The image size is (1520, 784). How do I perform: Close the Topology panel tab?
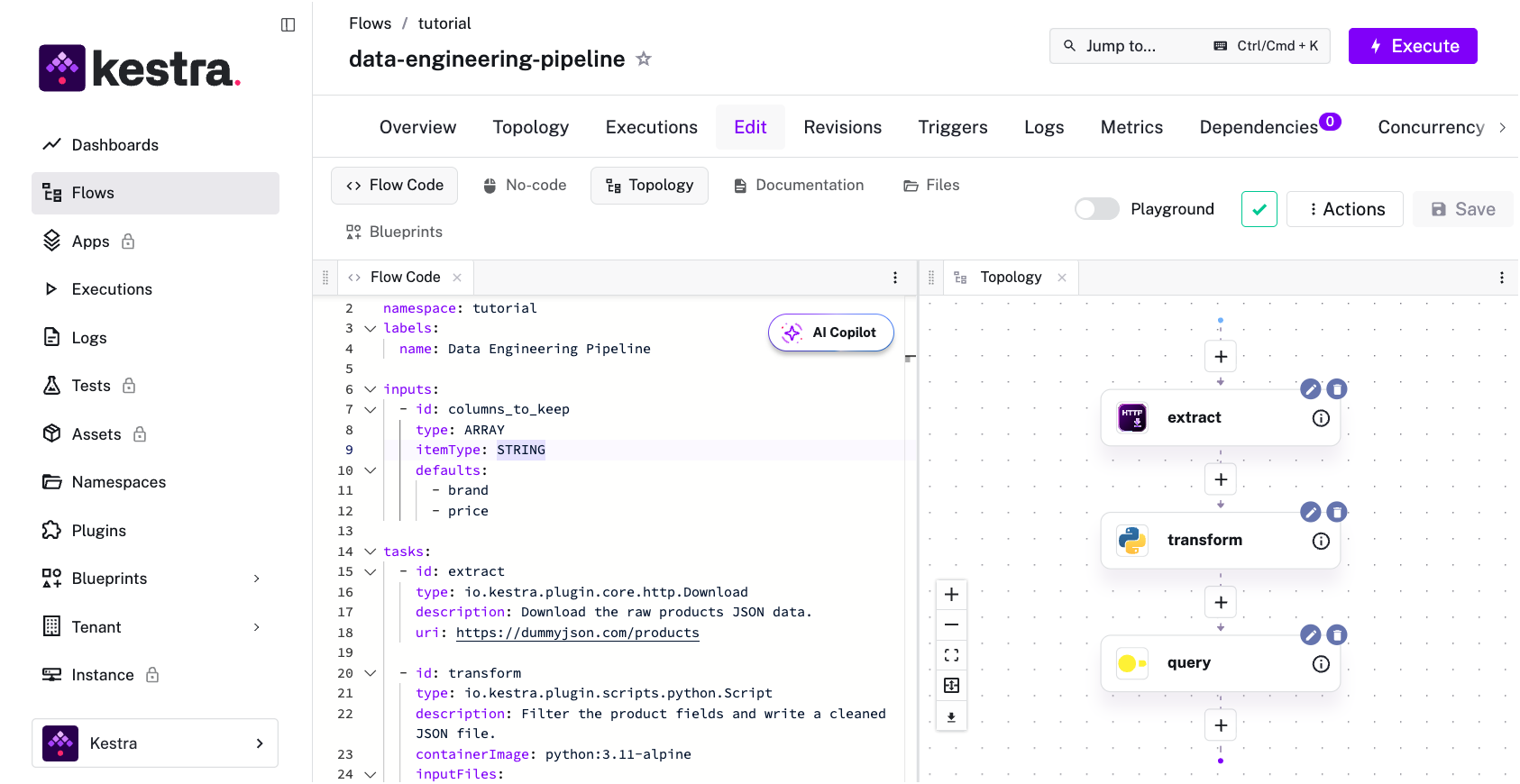tap(1062, 278)
